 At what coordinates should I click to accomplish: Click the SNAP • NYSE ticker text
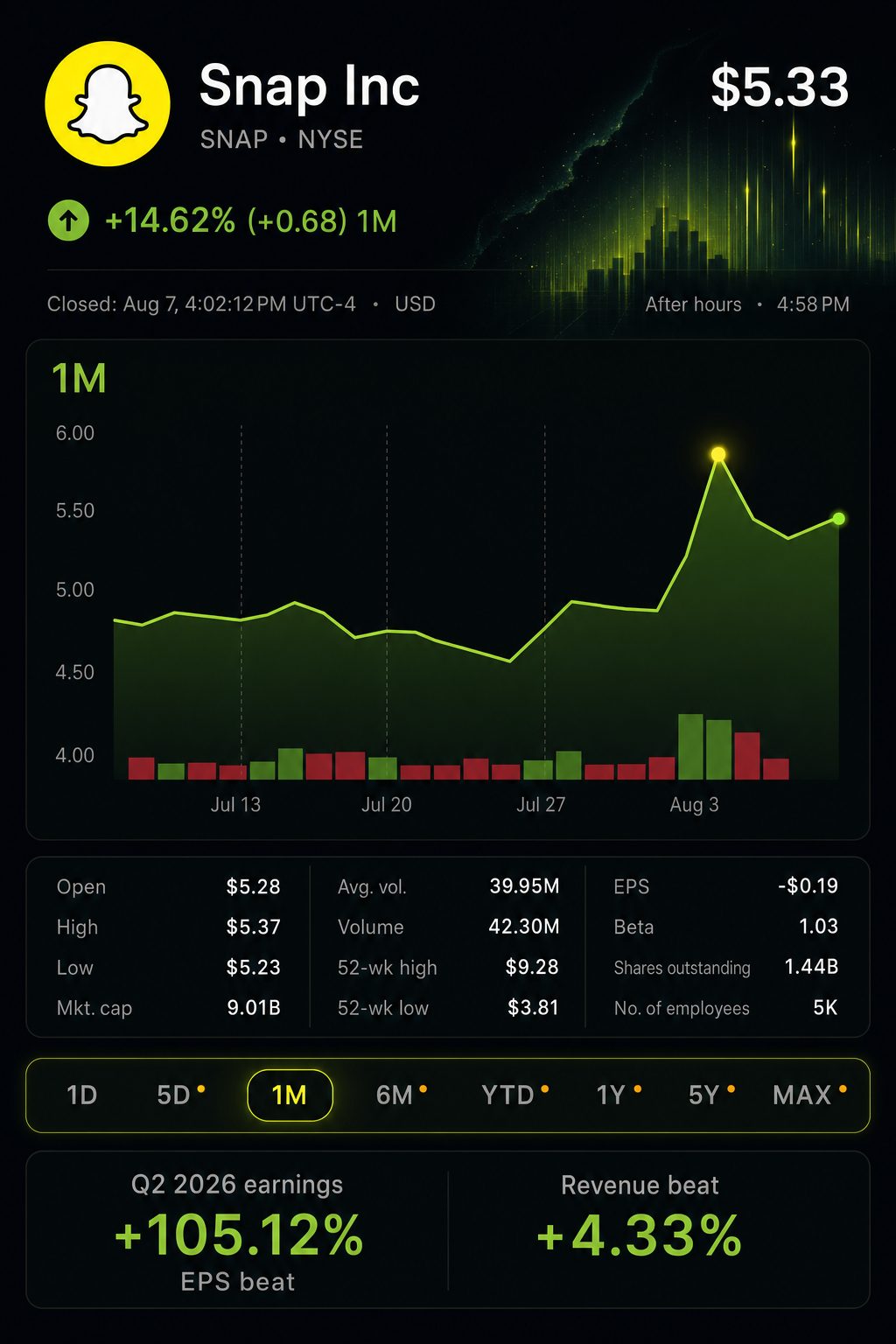pyautogui.click(x=281, y=139)
